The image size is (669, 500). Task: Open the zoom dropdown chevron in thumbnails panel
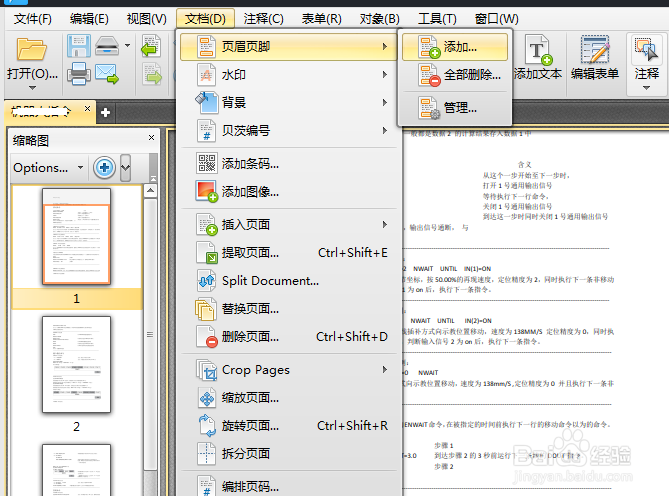[125, 168]
